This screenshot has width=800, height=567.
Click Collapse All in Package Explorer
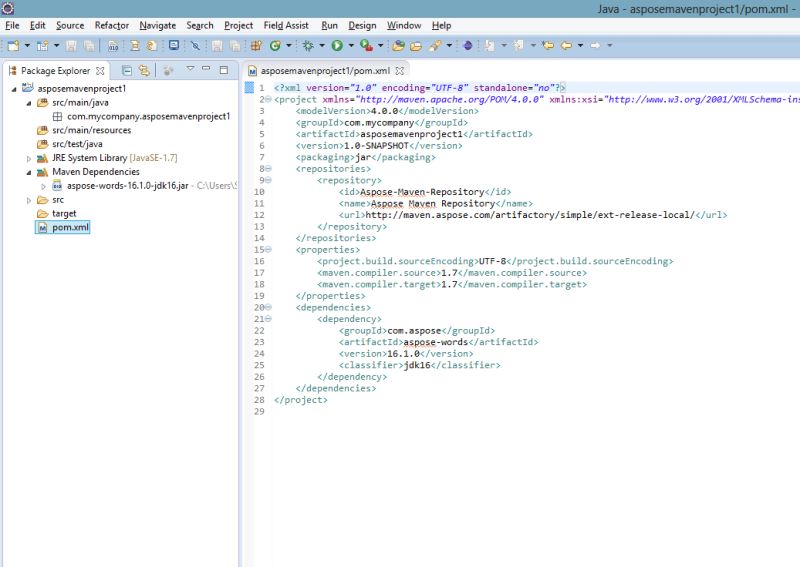click(127, 70)
